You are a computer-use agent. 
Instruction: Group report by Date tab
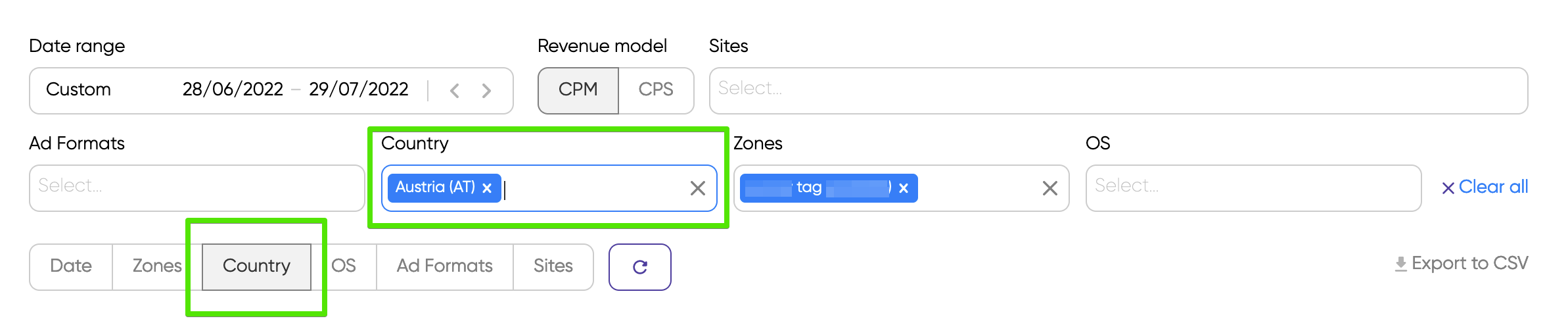click(x=71, y=266)
